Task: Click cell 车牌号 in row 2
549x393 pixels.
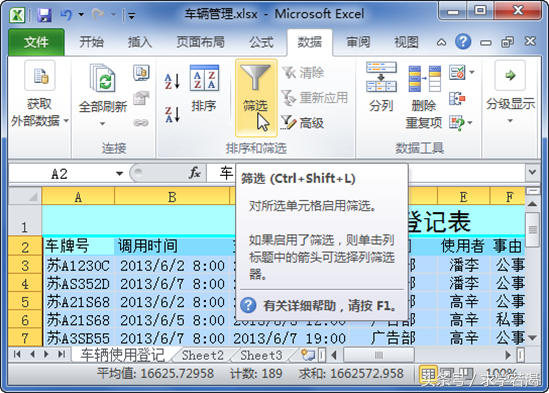Action: [x=78, y=246]
